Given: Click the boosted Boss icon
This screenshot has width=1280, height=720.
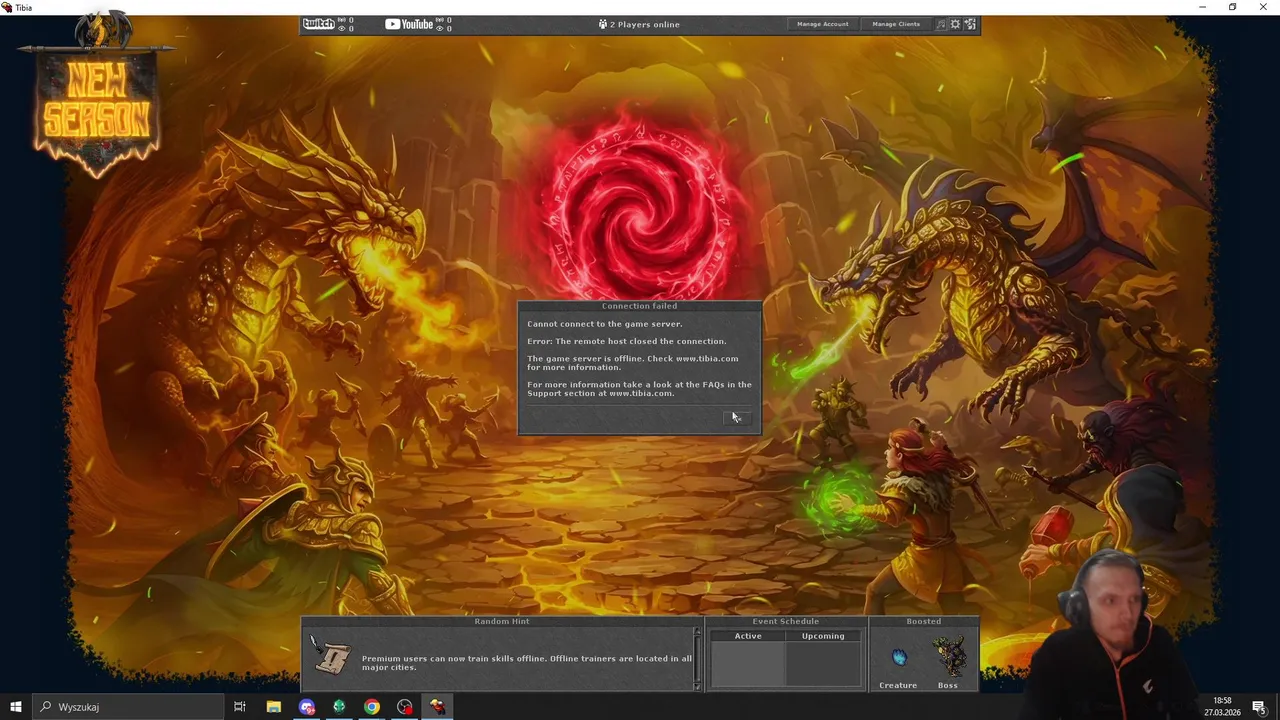Looking at the screenshot, I should (948, 657).
